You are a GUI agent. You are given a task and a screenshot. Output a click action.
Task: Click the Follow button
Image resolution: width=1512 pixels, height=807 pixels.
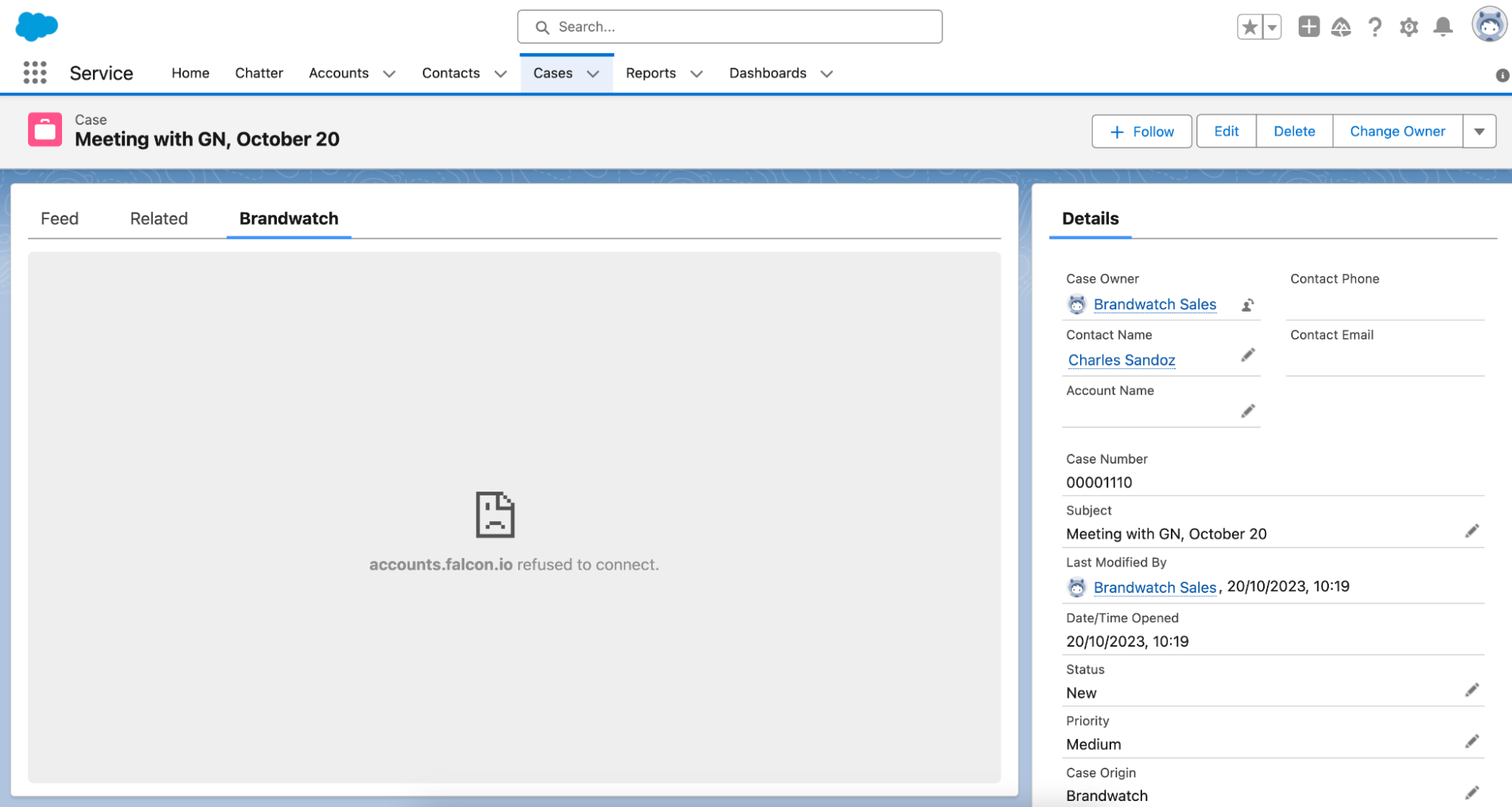pos(1142,132)
